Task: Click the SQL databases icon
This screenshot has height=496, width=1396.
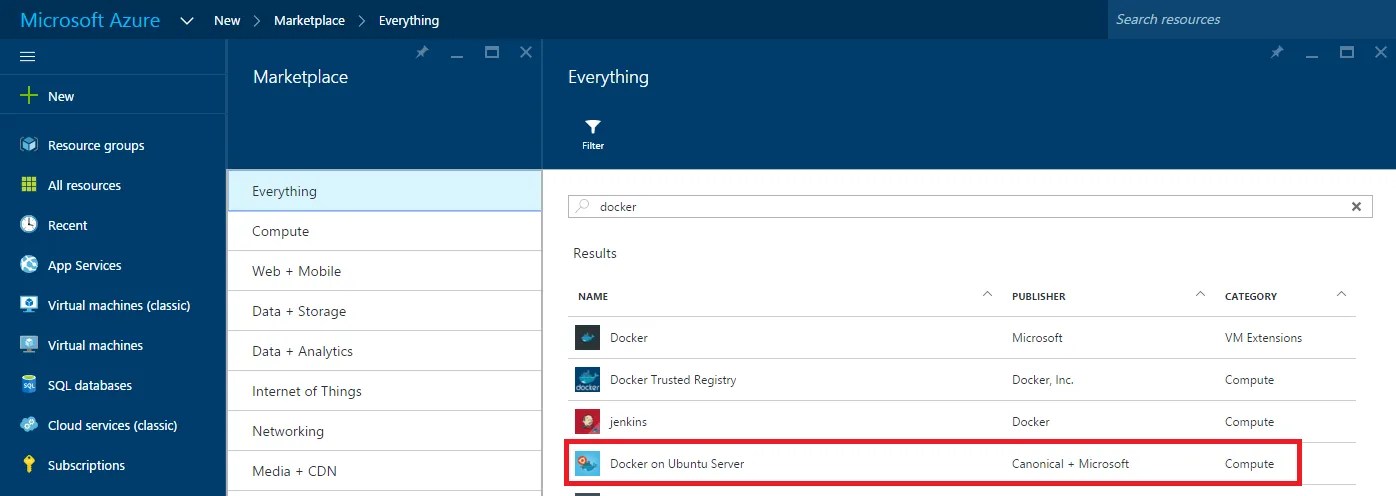Action: click(x=29, y=385)
